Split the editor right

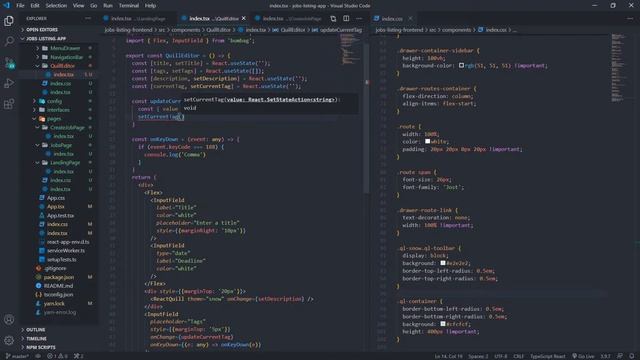346,18
